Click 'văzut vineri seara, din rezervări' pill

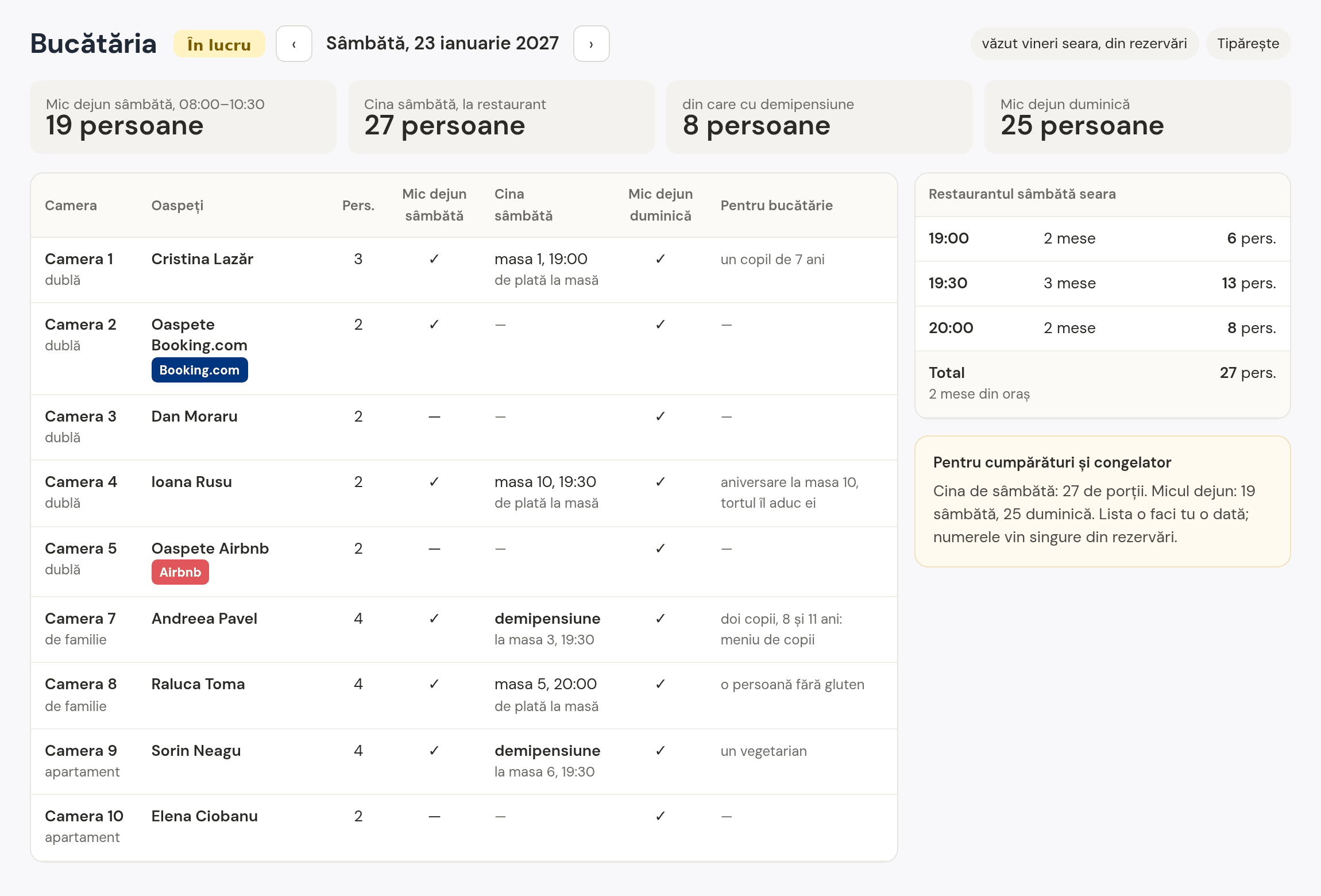click(1084, 44)
